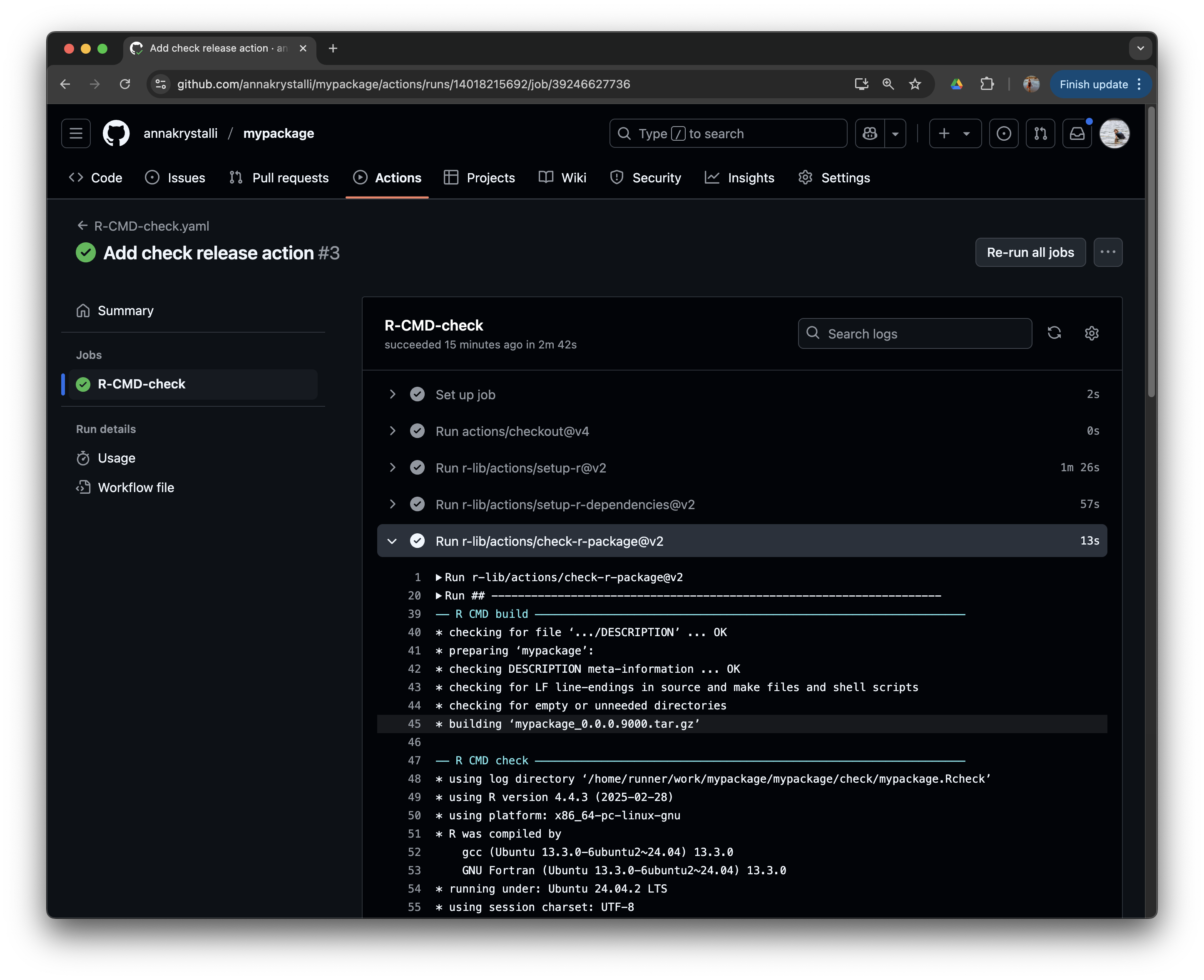Close the 'Add check release action' tab
The height and width of the screenshot is (980, 1204).
pyautogui.click(x=303, y=49)
